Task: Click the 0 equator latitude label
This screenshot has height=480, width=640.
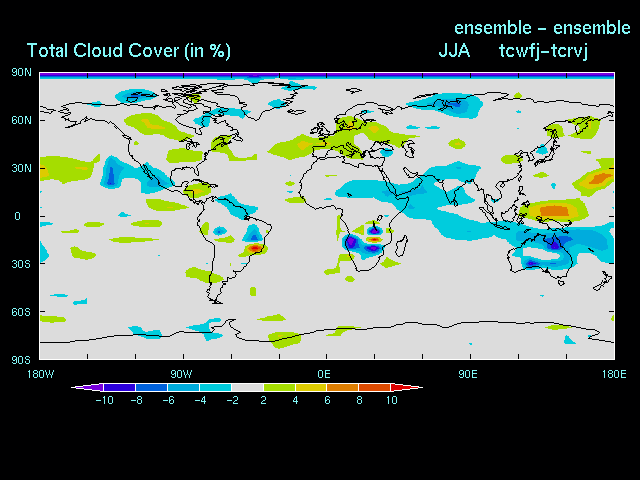Action: [18, 216]
